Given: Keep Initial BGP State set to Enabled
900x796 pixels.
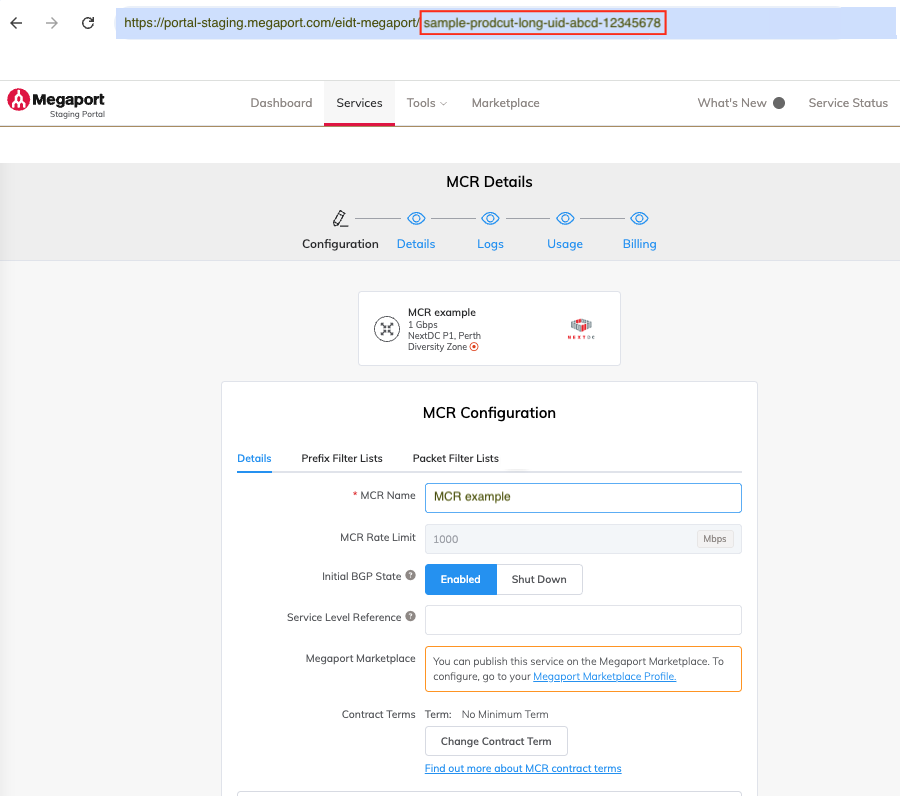Looking at the screenshot, I should click(460, 579).
